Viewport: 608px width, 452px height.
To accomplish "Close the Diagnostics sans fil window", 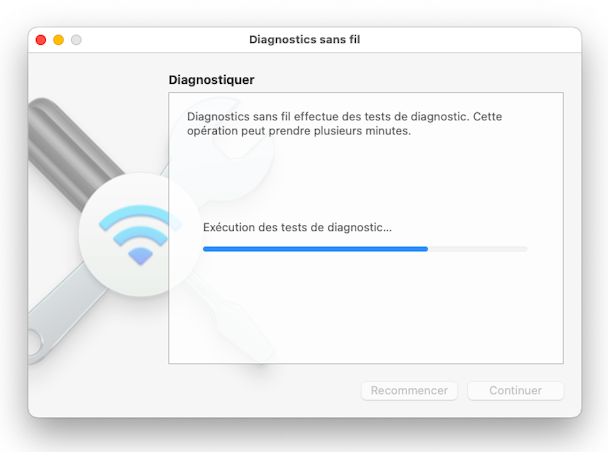I will coord(41,40).
